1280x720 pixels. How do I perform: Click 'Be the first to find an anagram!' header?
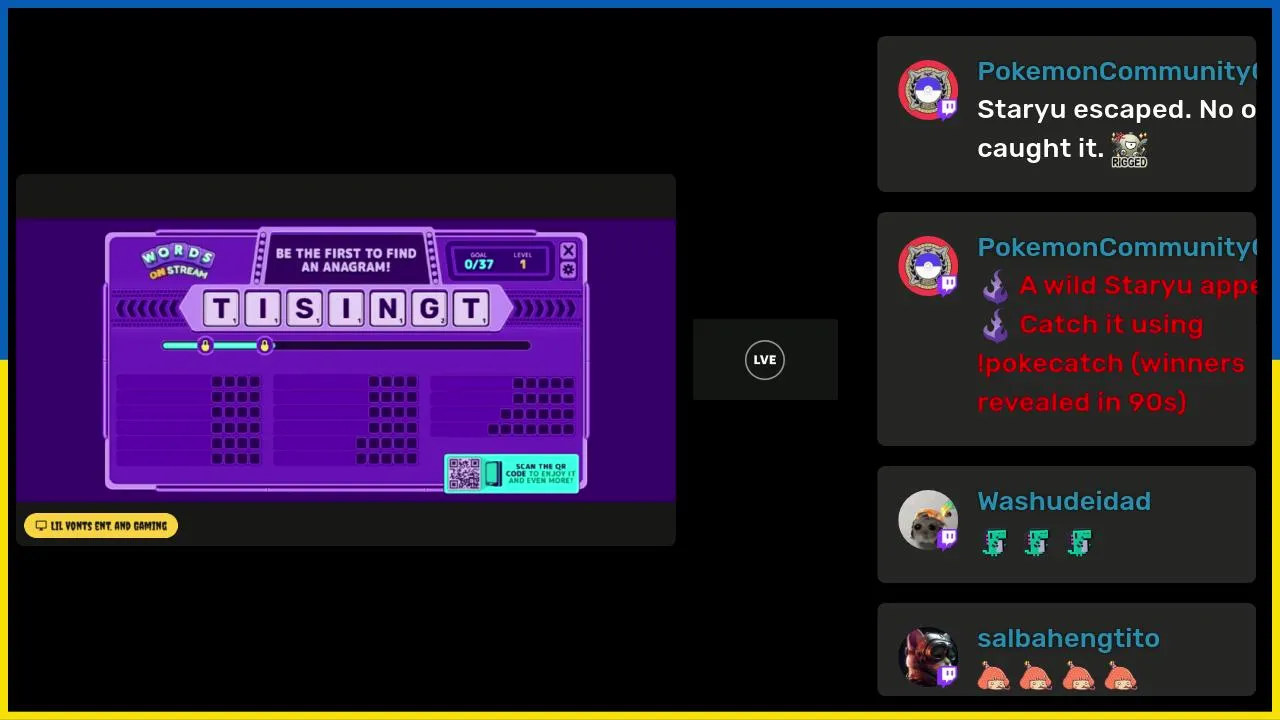coord(346,260)
